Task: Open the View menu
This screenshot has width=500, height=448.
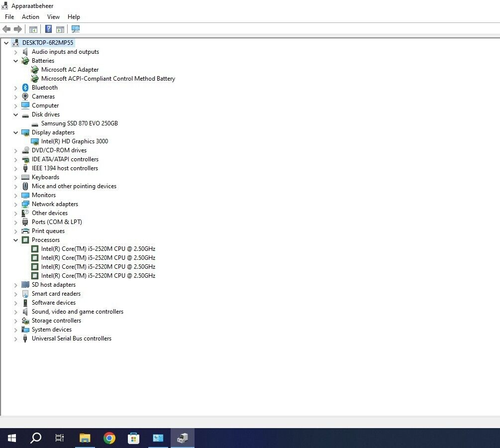Action: pos(53,17)
